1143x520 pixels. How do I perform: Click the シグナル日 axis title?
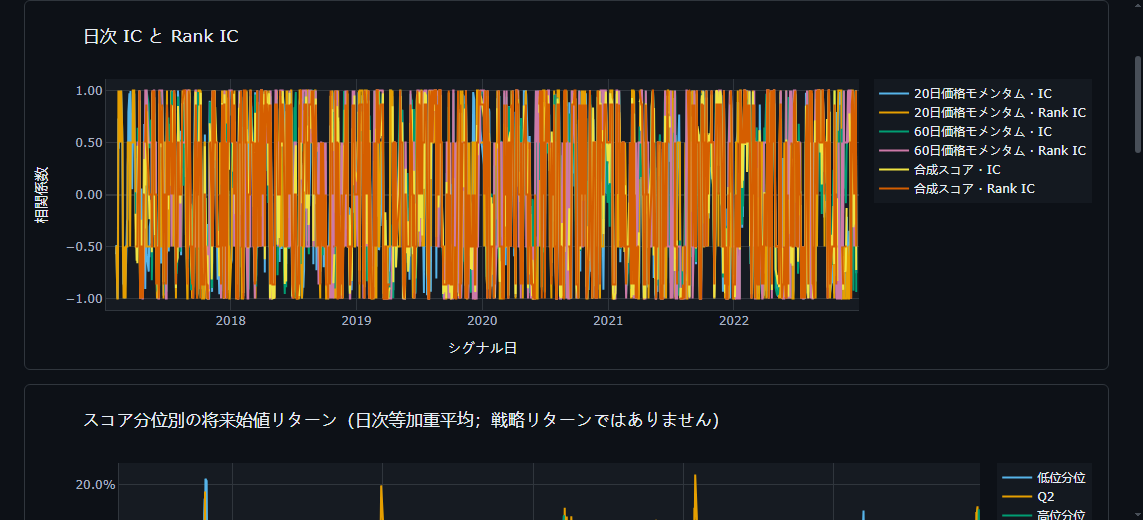pos(483,349)
